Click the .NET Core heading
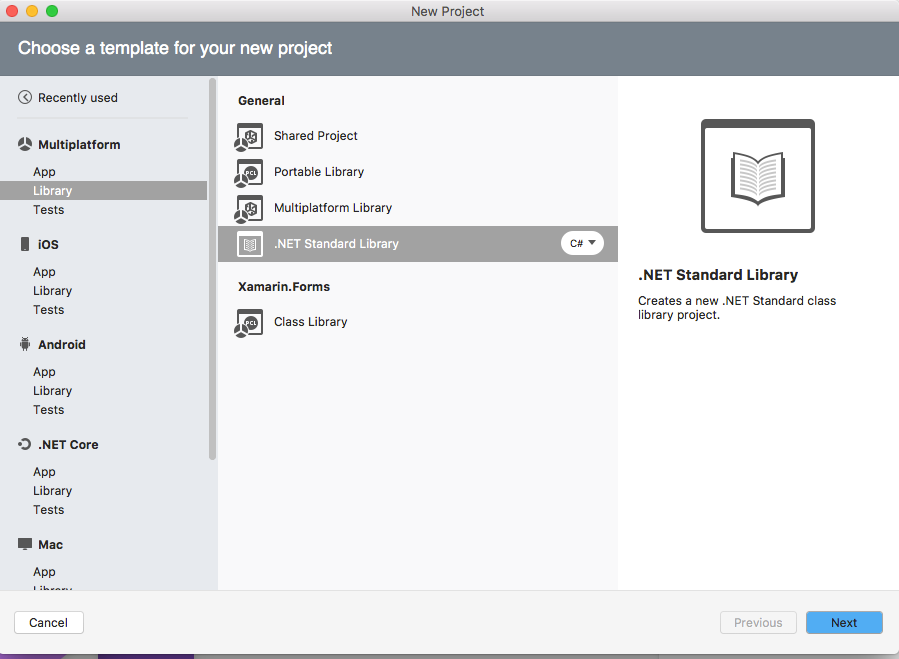Screen dimensions: 899x659 tap(68, 444)
